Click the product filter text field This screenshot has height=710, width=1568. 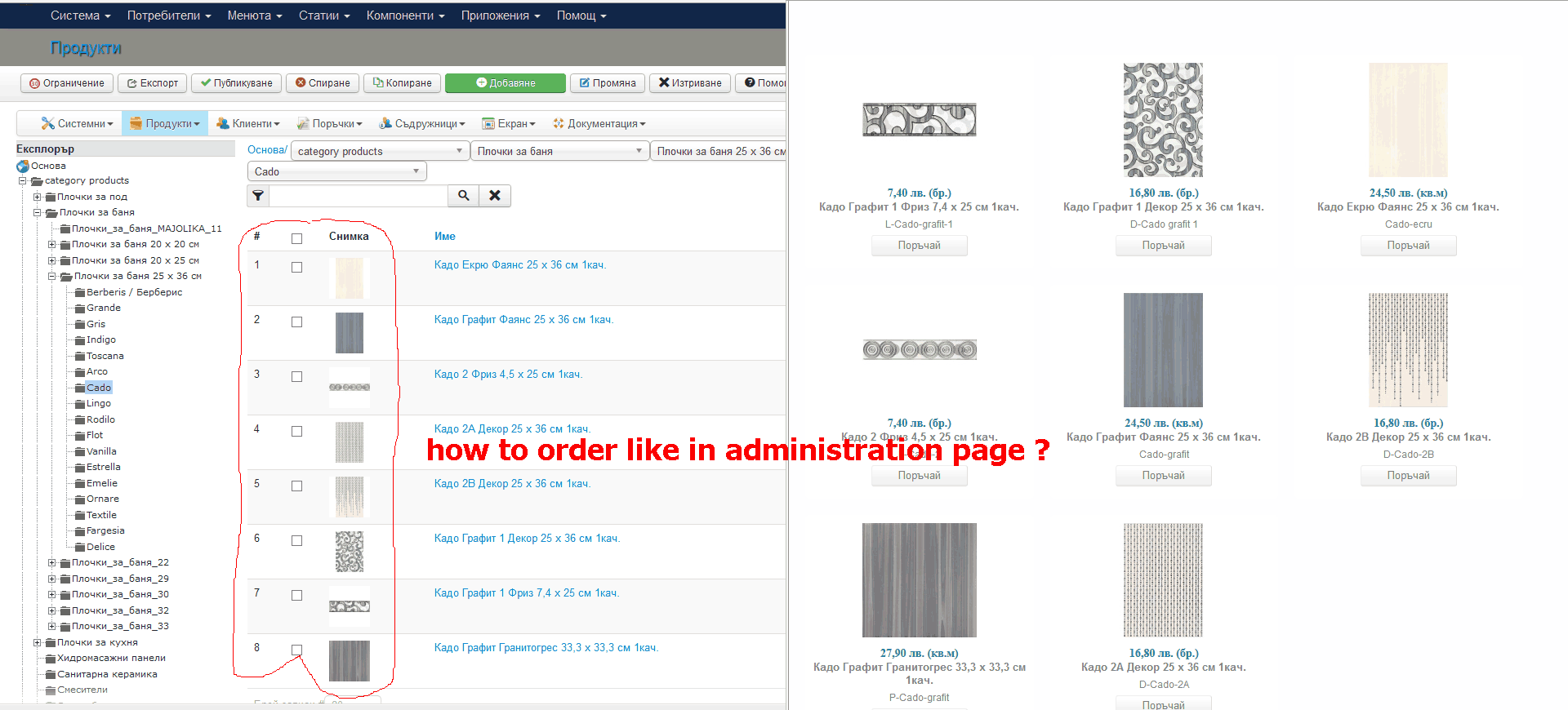pos(359,196)
